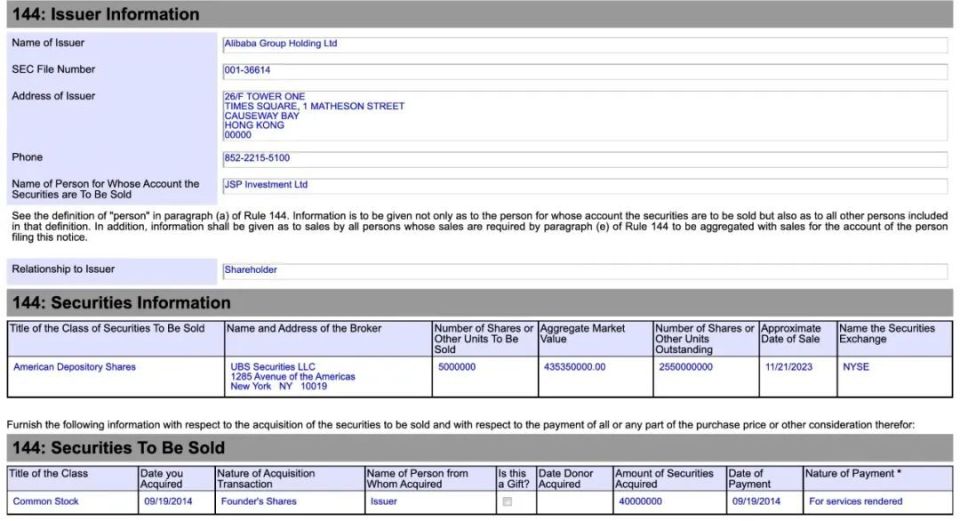Click 'Name of Person for Whose Account' label
Viewport: 960px width, 521px height.
[x=105, y=189]
